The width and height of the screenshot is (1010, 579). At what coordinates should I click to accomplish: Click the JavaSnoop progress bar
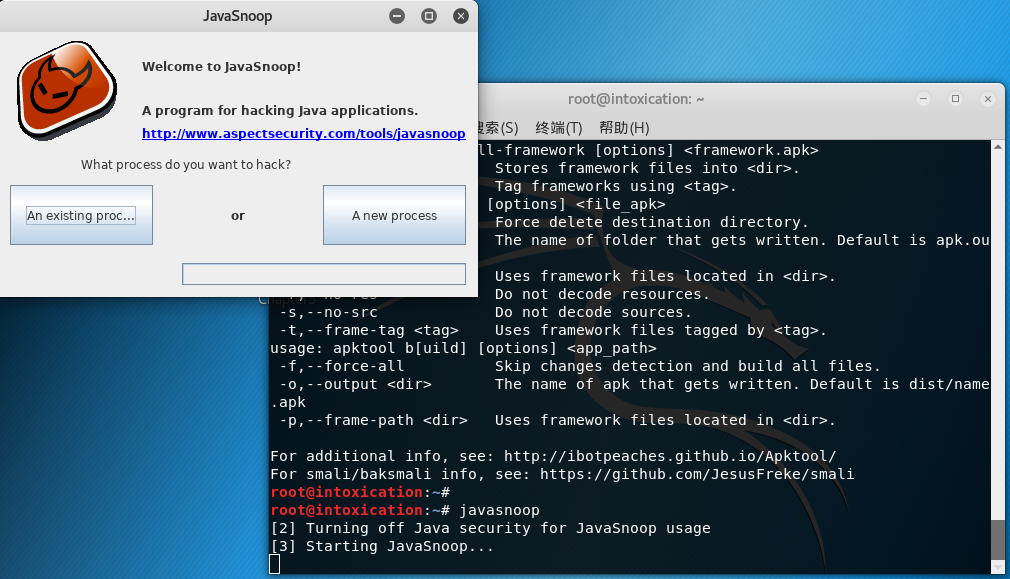pos(324,274)
